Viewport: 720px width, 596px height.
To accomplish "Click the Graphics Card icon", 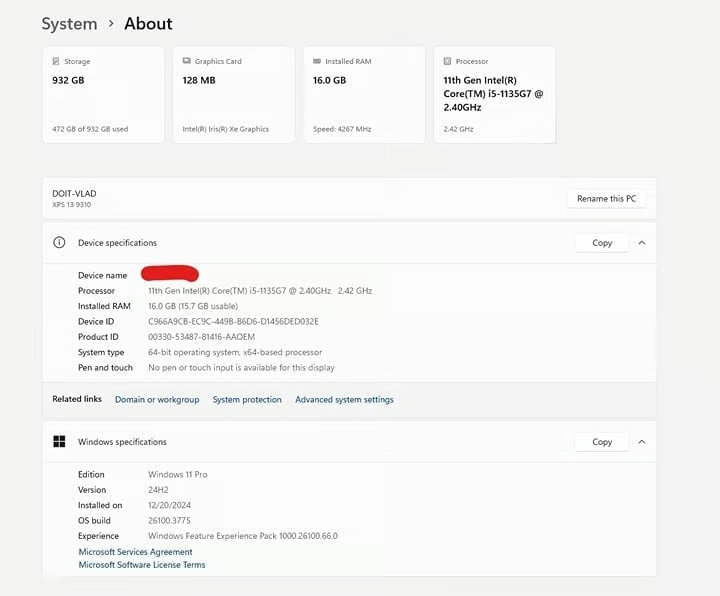I will [x=186, y=62].
